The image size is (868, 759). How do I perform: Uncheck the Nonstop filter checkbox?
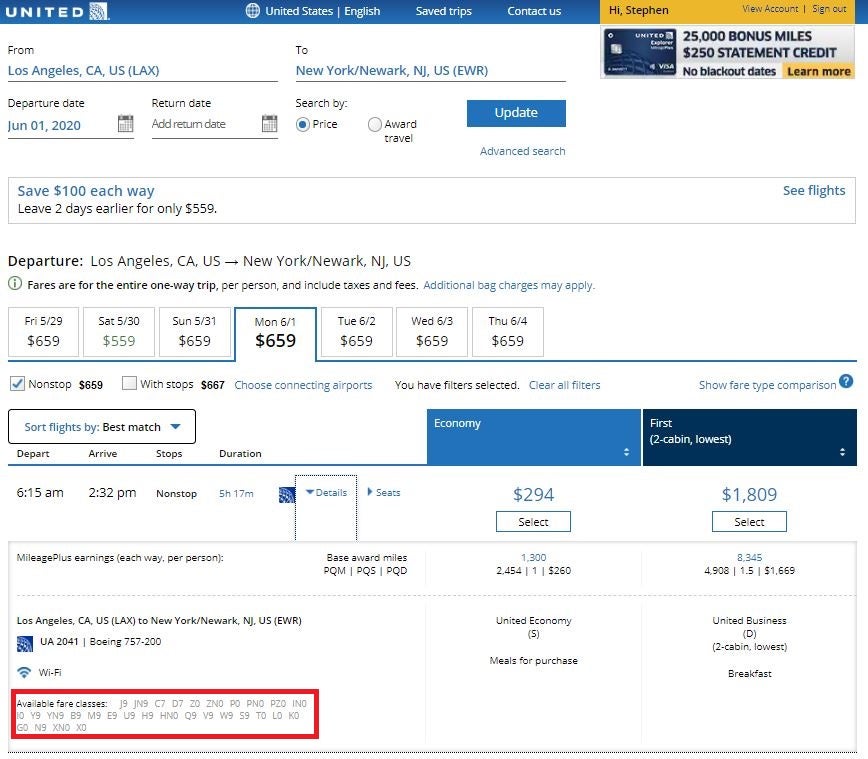point(17,383)
